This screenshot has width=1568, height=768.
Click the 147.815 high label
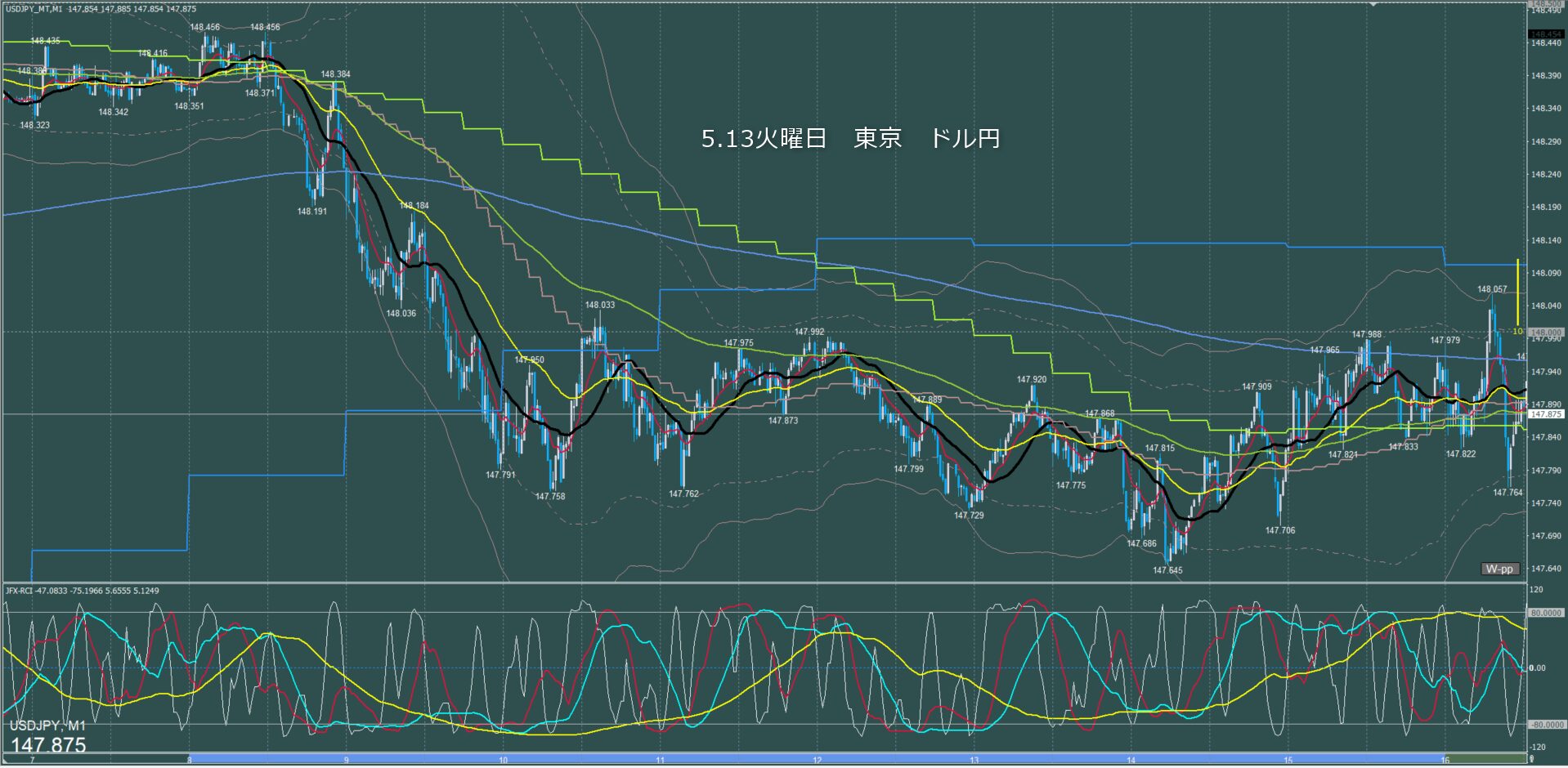(x=1160, y=449)
